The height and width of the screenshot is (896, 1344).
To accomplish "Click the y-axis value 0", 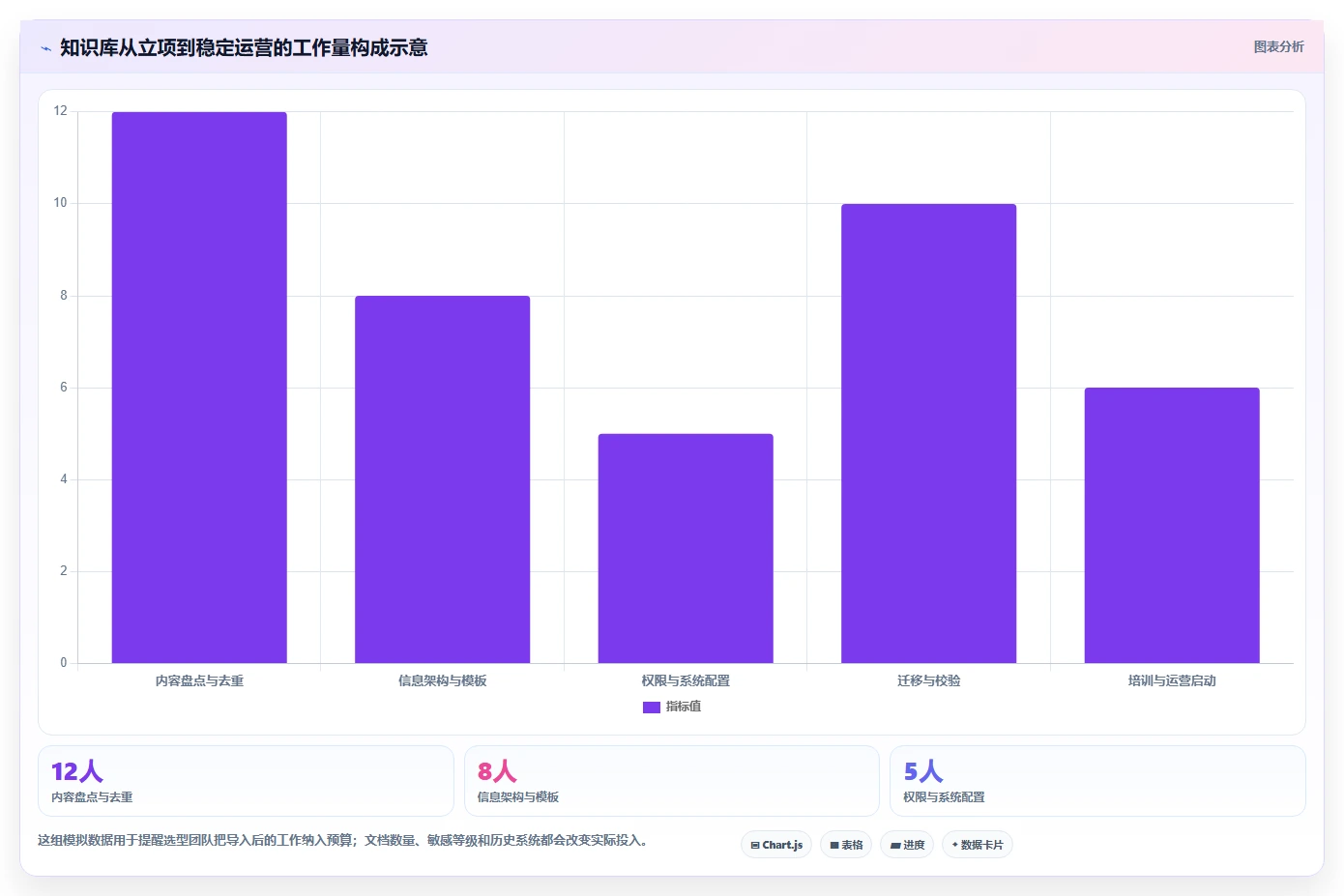I will coord(64,663).
